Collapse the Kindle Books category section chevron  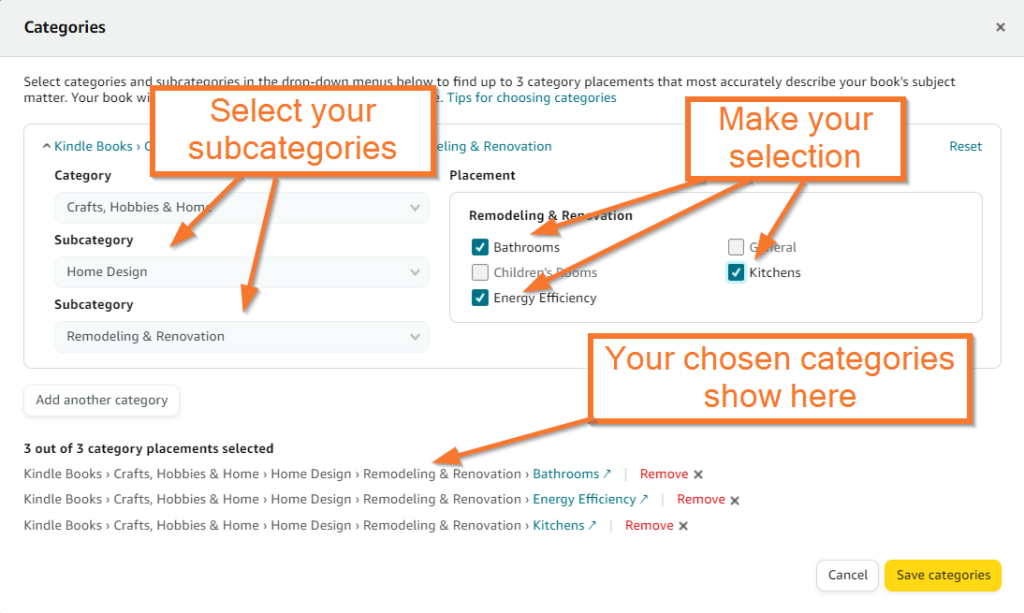[x=46, y=146]
